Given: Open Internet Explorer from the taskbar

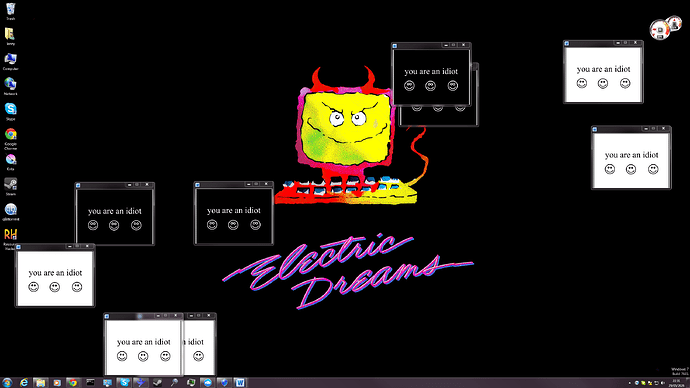Looking at the screenshot, I should (x=24, y=383).
